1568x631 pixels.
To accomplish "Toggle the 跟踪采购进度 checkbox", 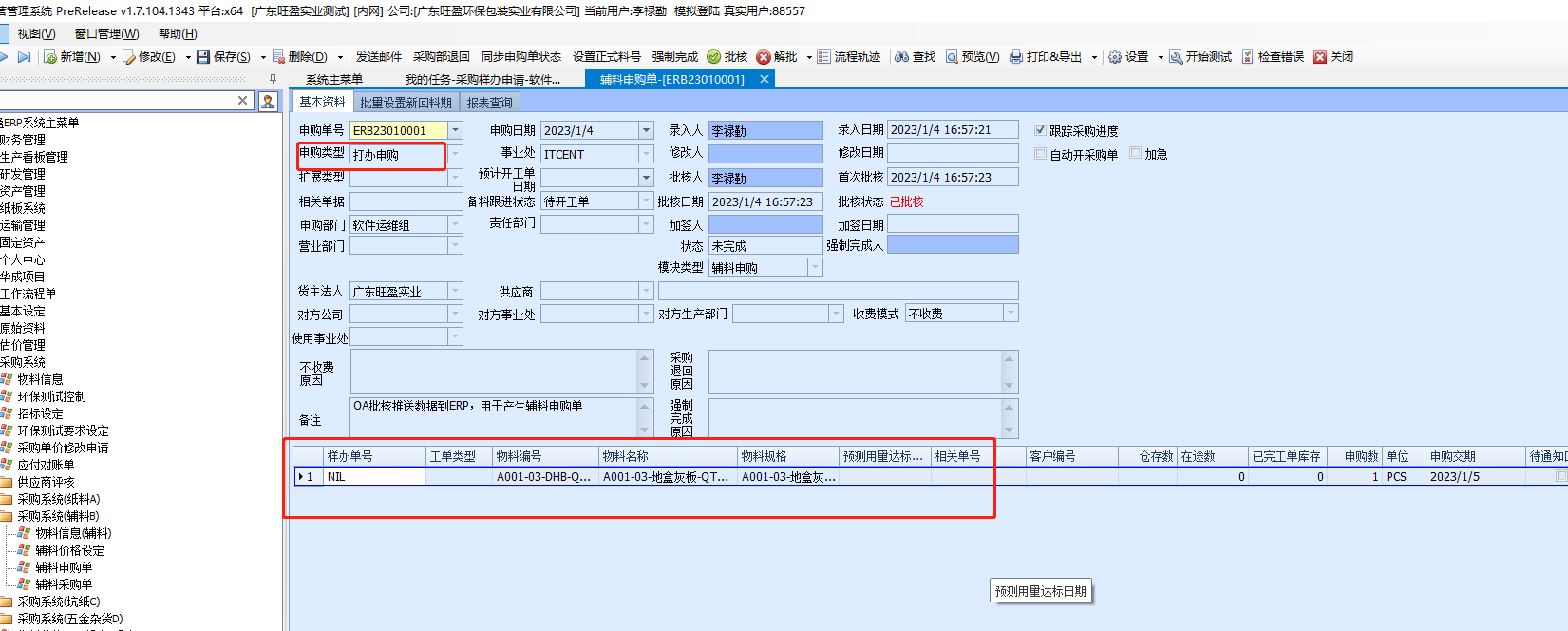I will coord(1040,130).
